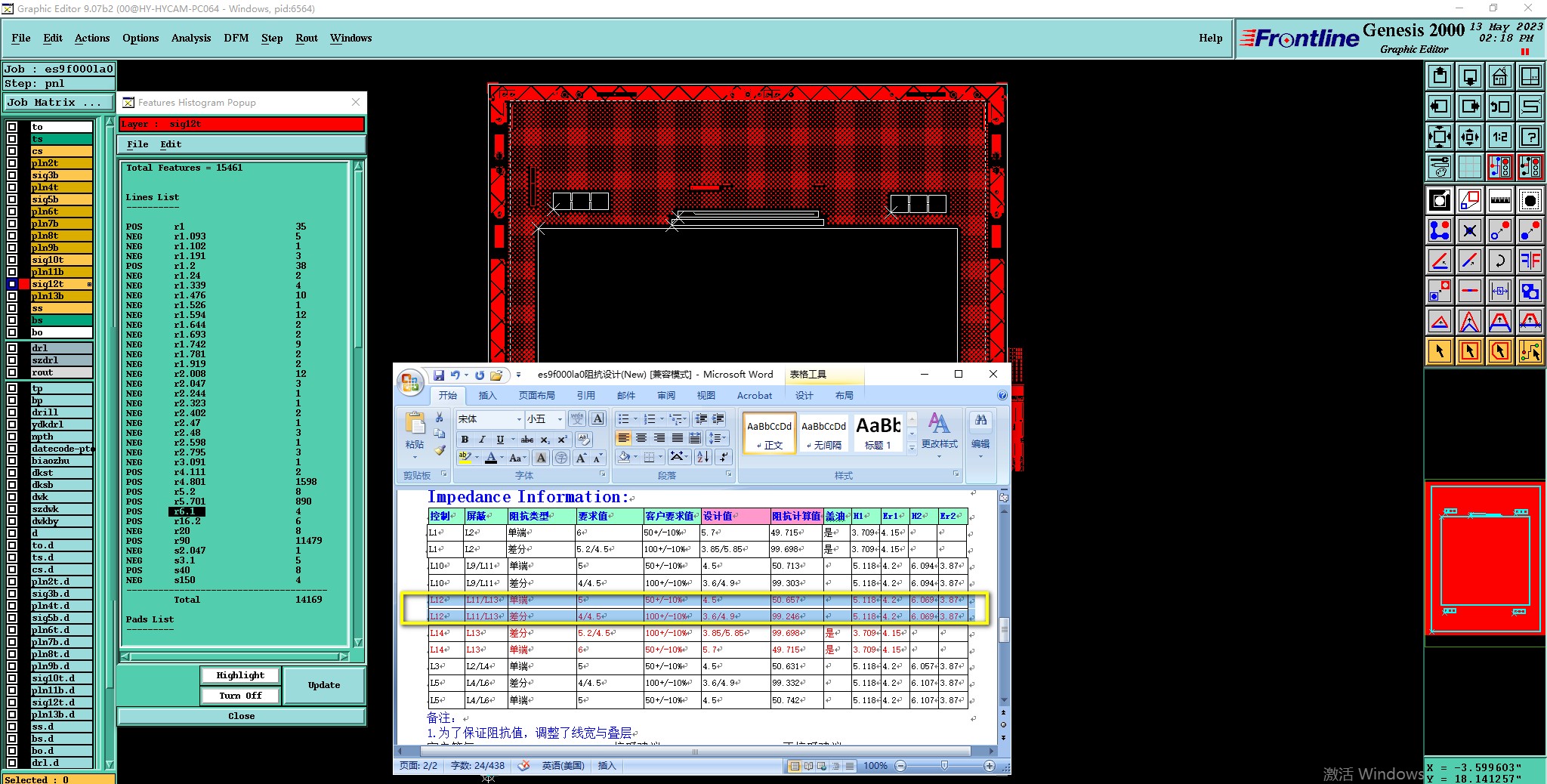Image resolution: width=1547 pixels, height=784 pixels.
Task: Open the font dialog launcher in Word
Action: [x=602, y=474]
